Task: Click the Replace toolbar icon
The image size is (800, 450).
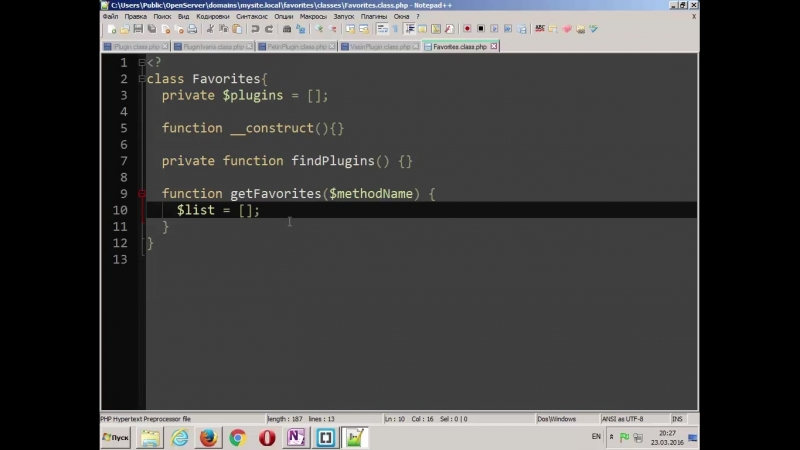Action: [x=301, y=29]
